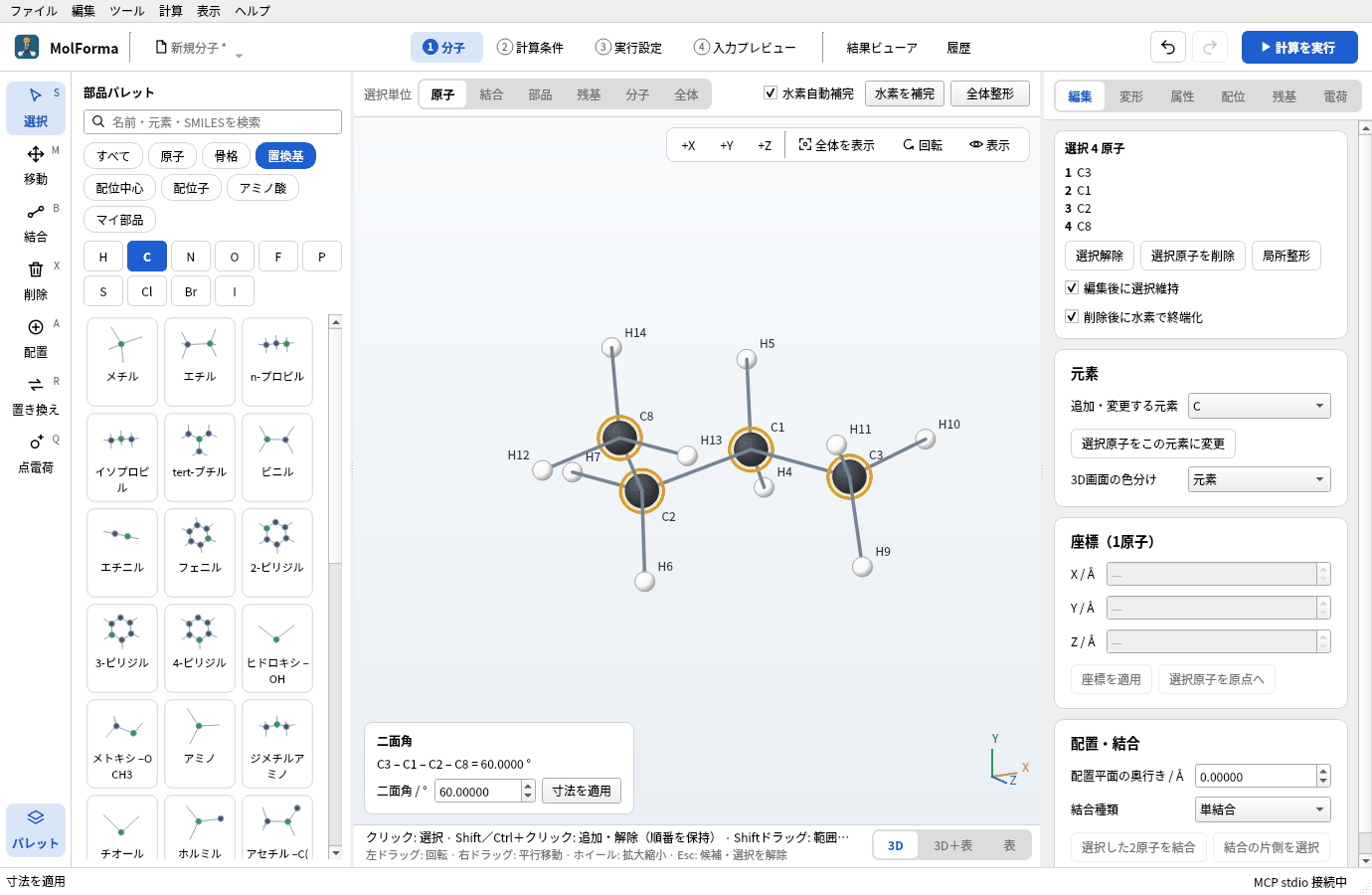This screenshot has height=895, width=1372.
Task: Open the 表示 view options menu
Action: [989, 145]
